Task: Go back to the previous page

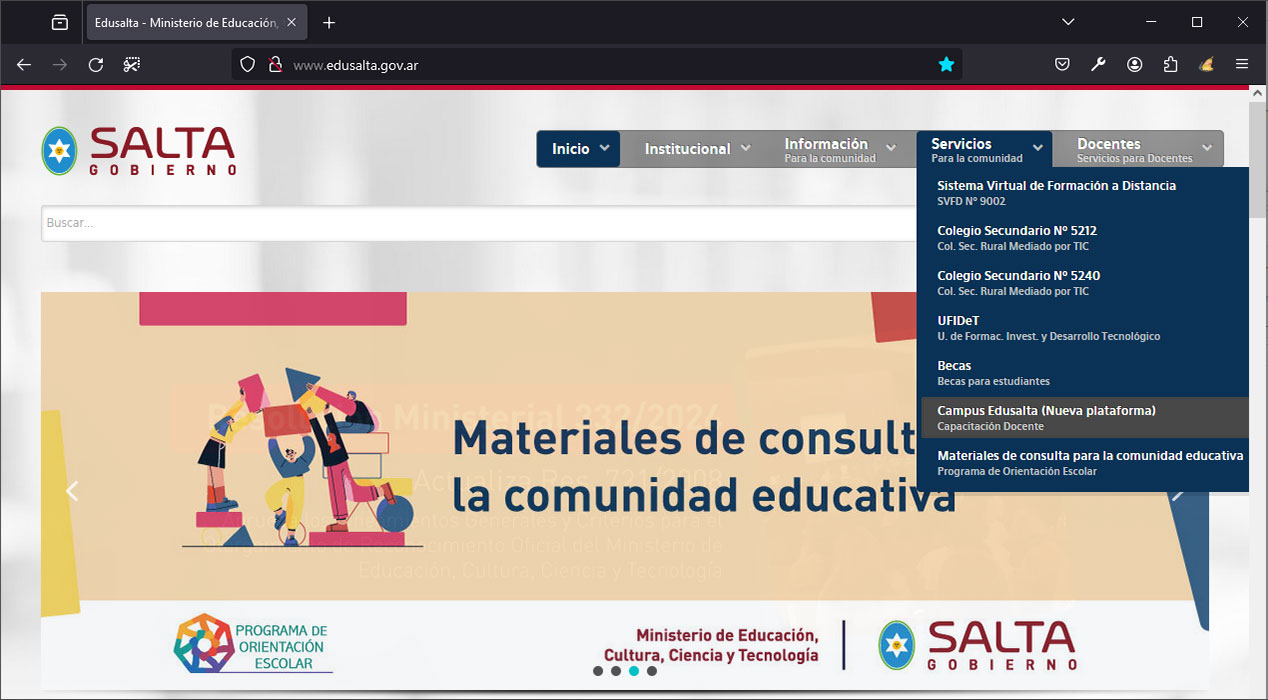Action: [x=24, y=64]
